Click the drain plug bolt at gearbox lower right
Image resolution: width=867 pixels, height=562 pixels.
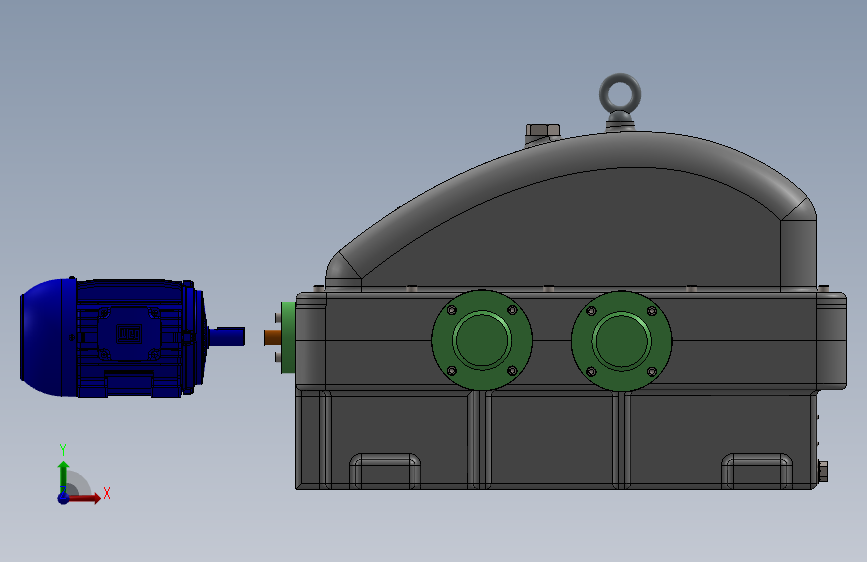[x=822, y=471]
